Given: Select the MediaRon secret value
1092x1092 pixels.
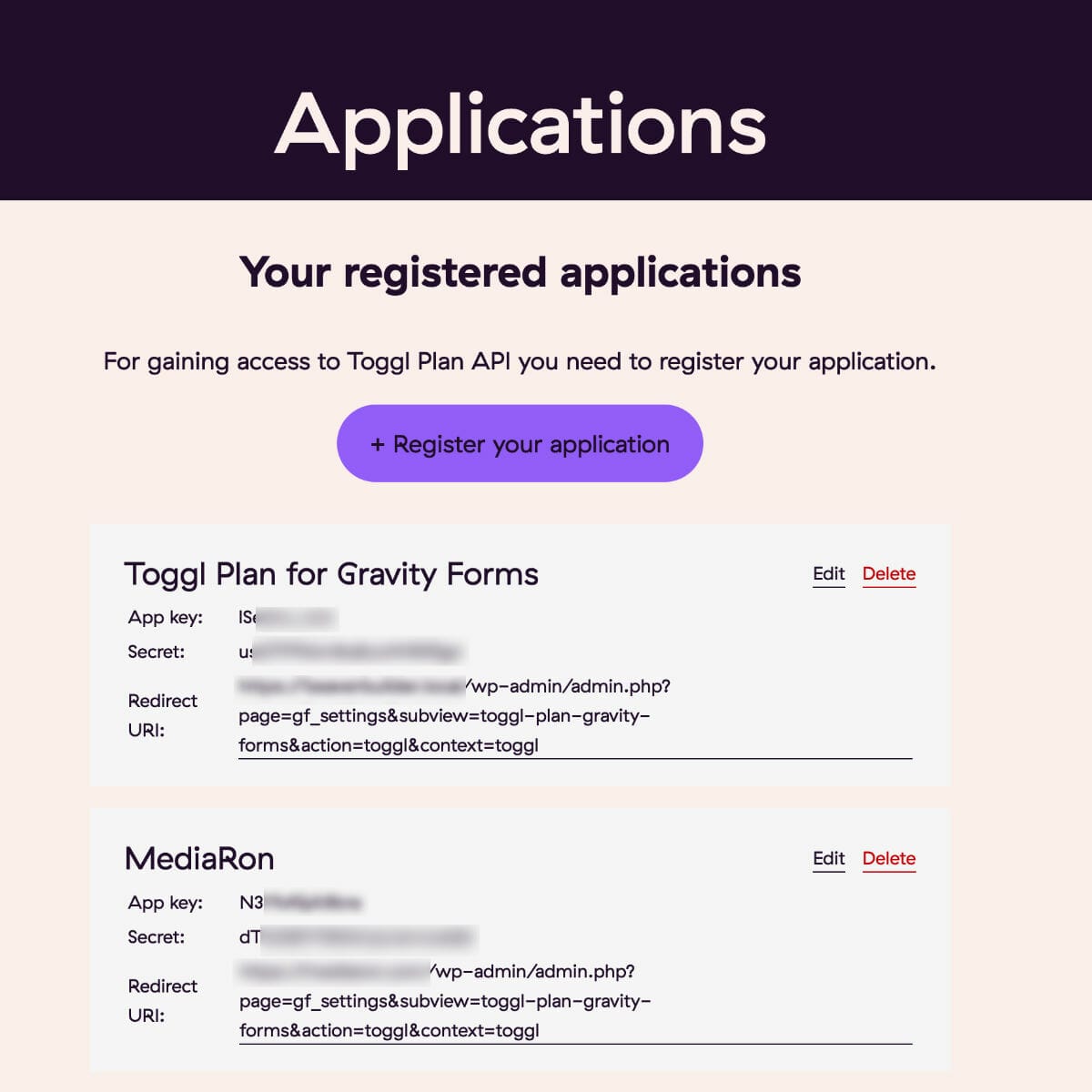Looking at the screenshot, I should [356, 936].
